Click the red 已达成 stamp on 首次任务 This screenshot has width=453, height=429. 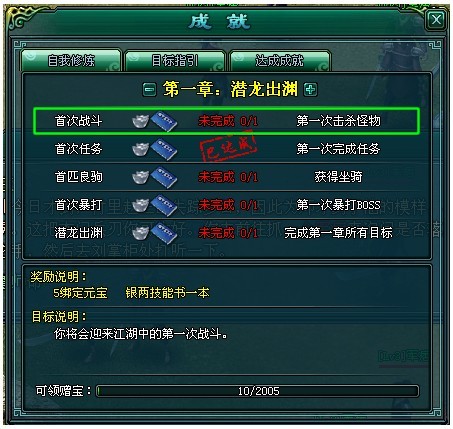point(228,148)
